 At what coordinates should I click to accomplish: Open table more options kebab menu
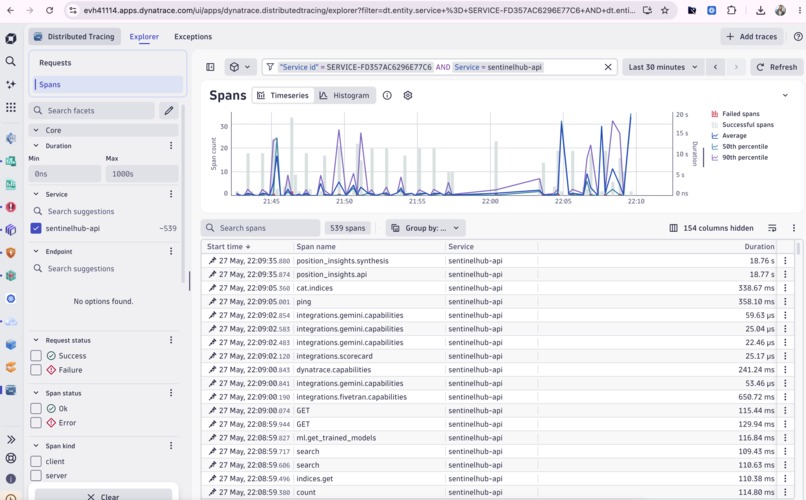point(794,228)
